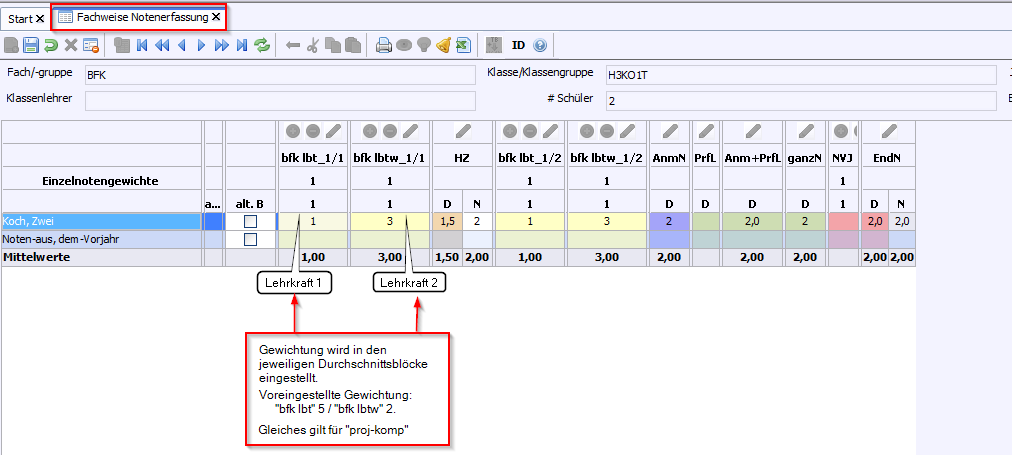Click pencil icon above EndN column
Image resolution: width=1012 pixels, height=455 pixels.
[888, 131]
